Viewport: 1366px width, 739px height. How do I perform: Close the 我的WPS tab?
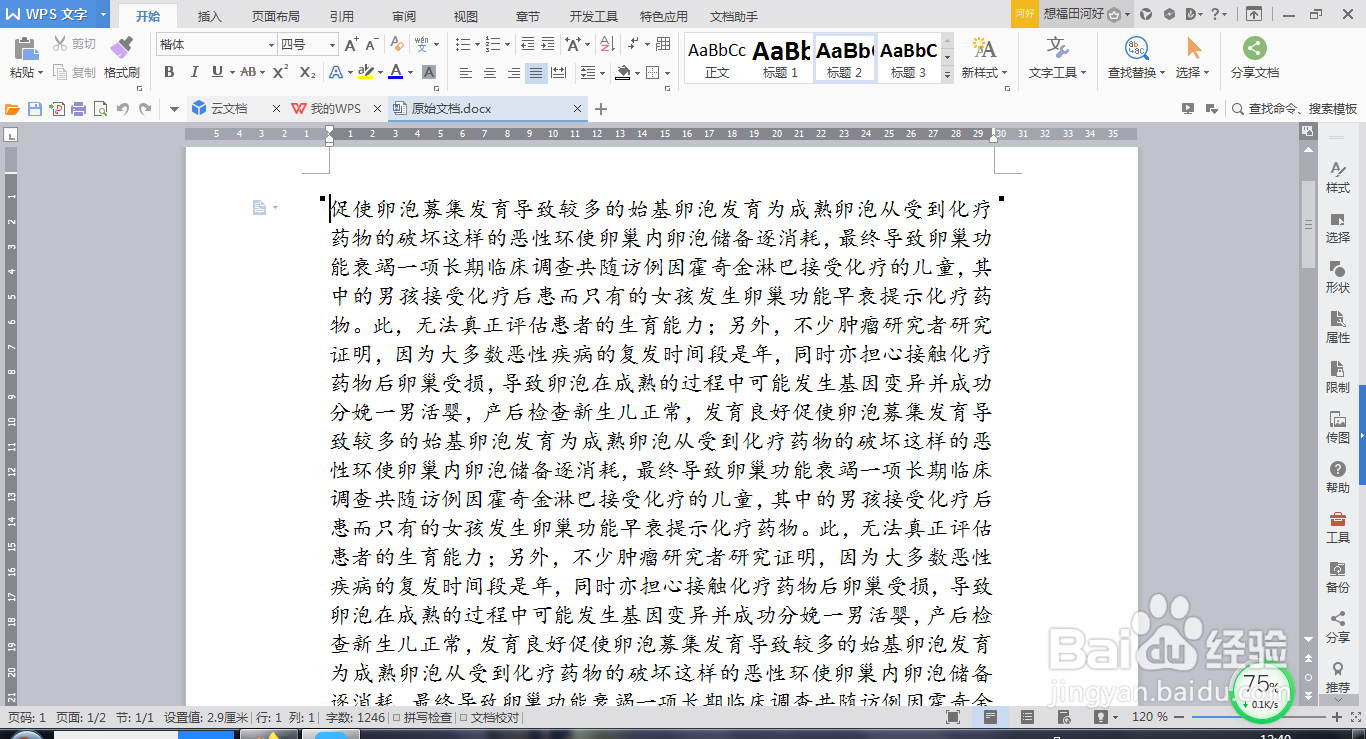376,108
